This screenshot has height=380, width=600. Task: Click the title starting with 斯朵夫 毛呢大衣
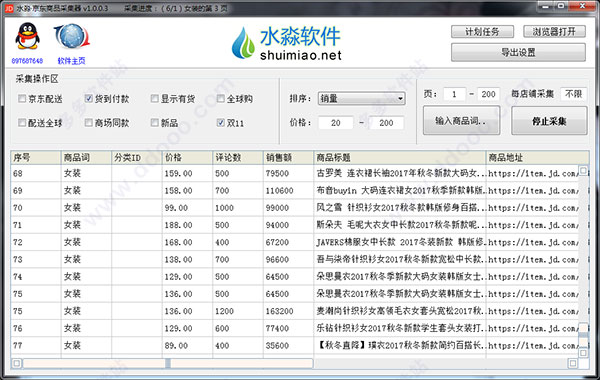click(x=401, y=225)
